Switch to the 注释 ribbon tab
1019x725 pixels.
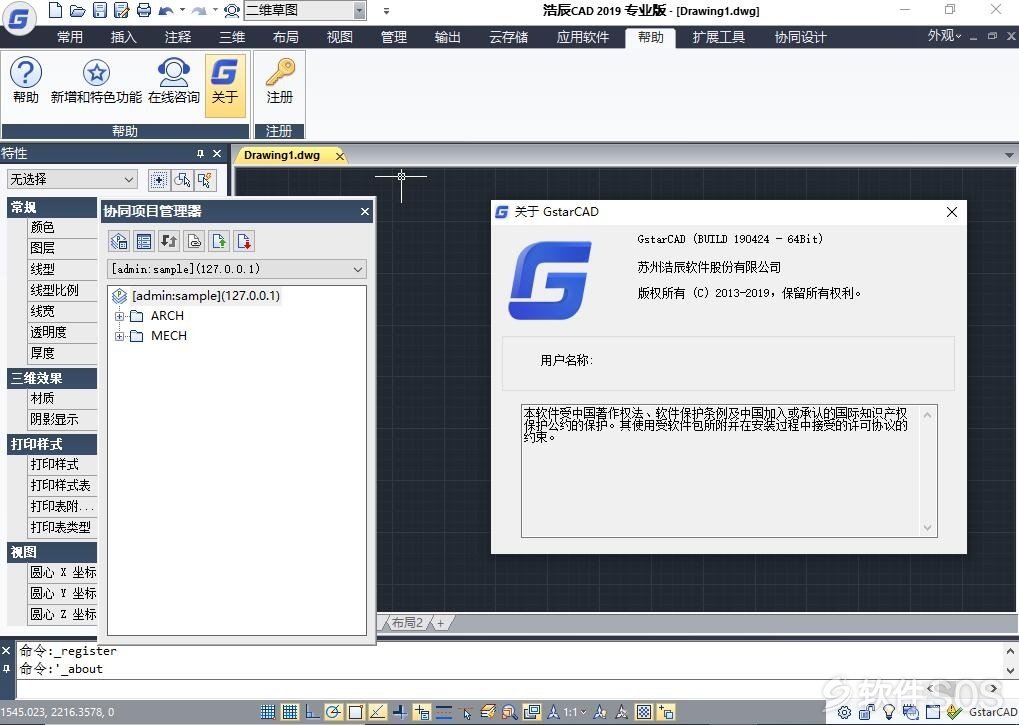click(177, 37)
